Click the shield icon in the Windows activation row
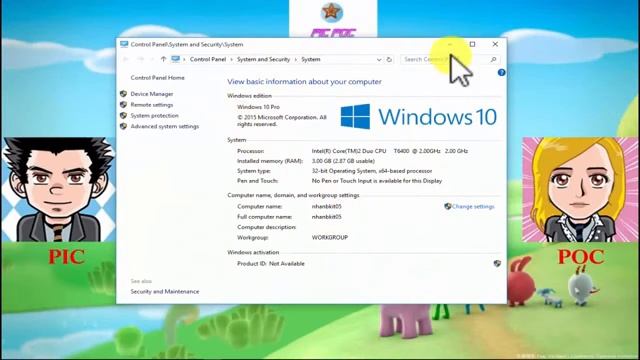 pos(497,263)
